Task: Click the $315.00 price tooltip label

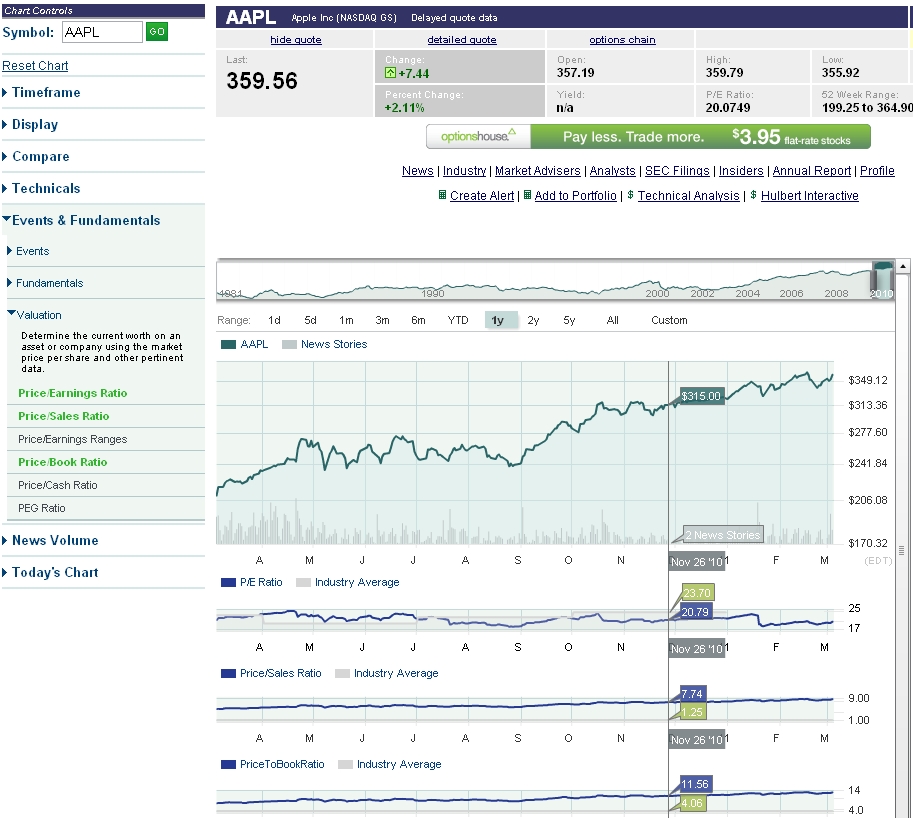Action: (x=702, y=396)
